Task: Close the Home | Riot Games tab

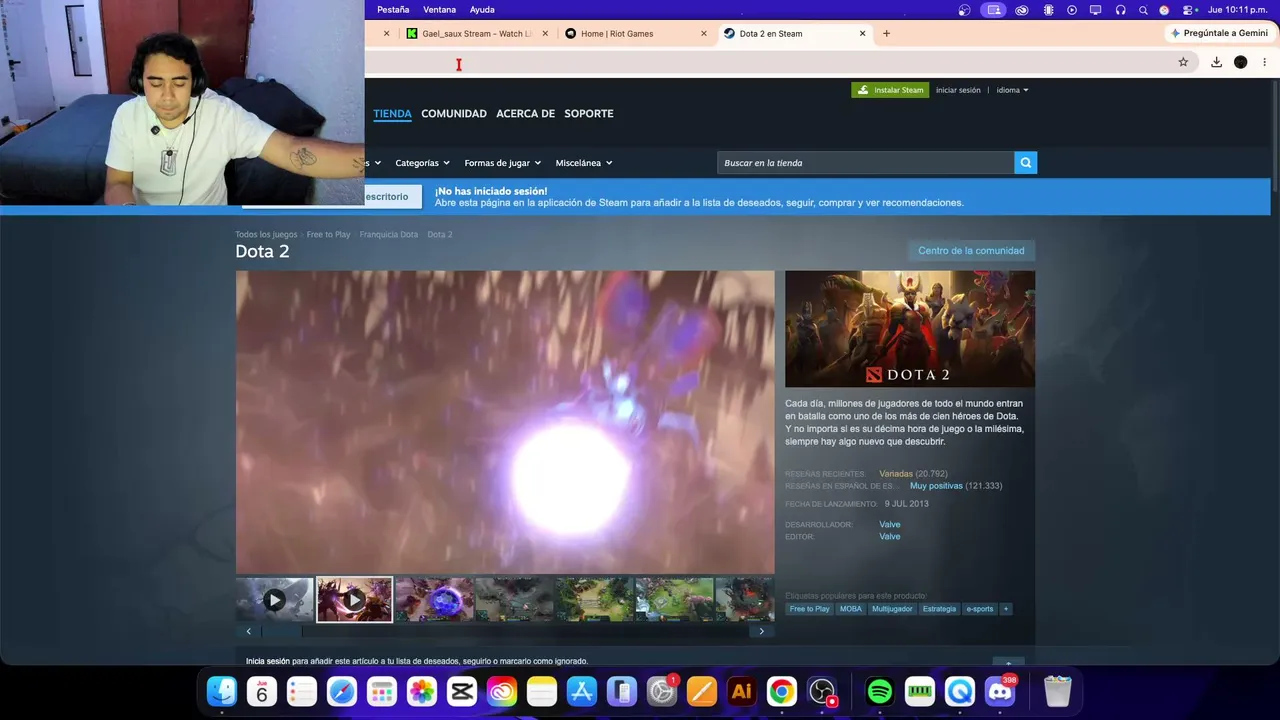Action: pyautogui.click(x=703, y=33)
